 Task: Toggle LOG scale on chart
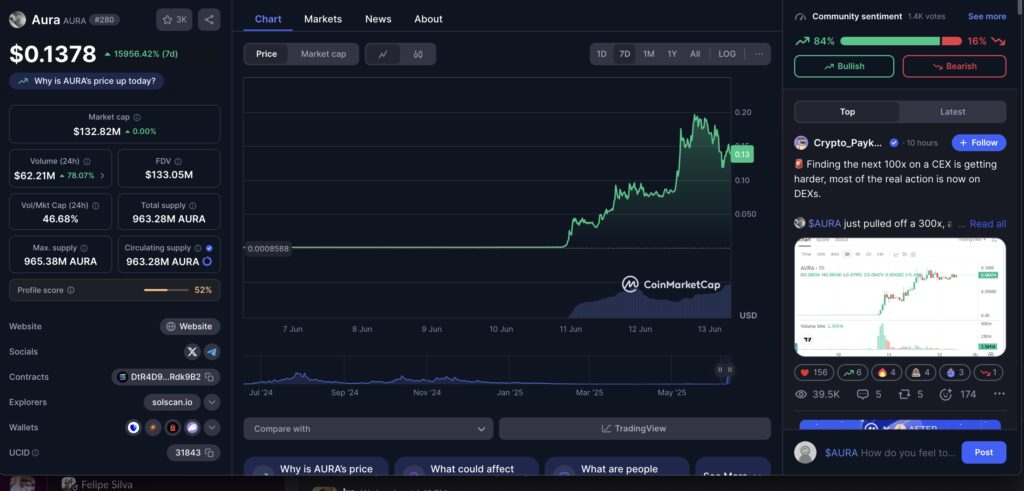pos(727,54)
